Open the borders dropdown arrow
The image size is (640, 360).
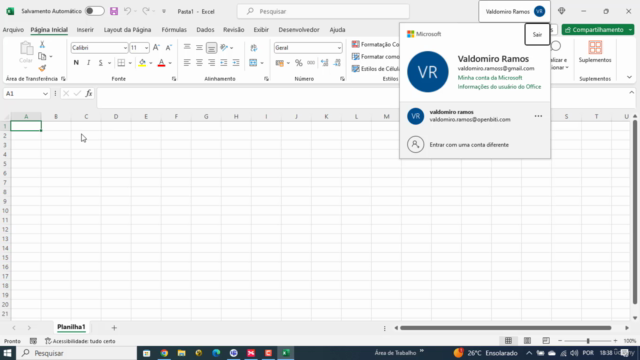pyautogui.click(x=130, y=63)
